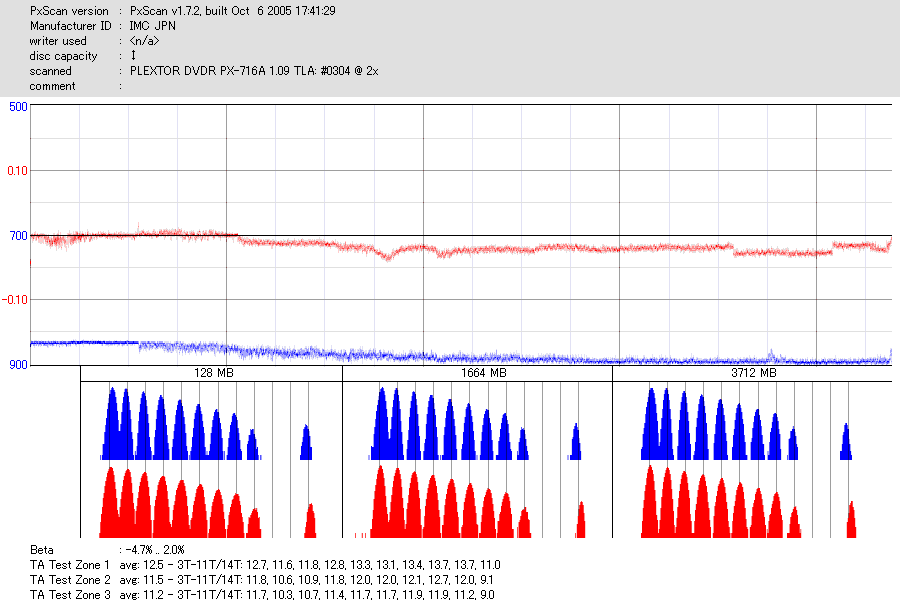Click the blue 500 axis label
The image size is (900, 607).
click(18, 107)
